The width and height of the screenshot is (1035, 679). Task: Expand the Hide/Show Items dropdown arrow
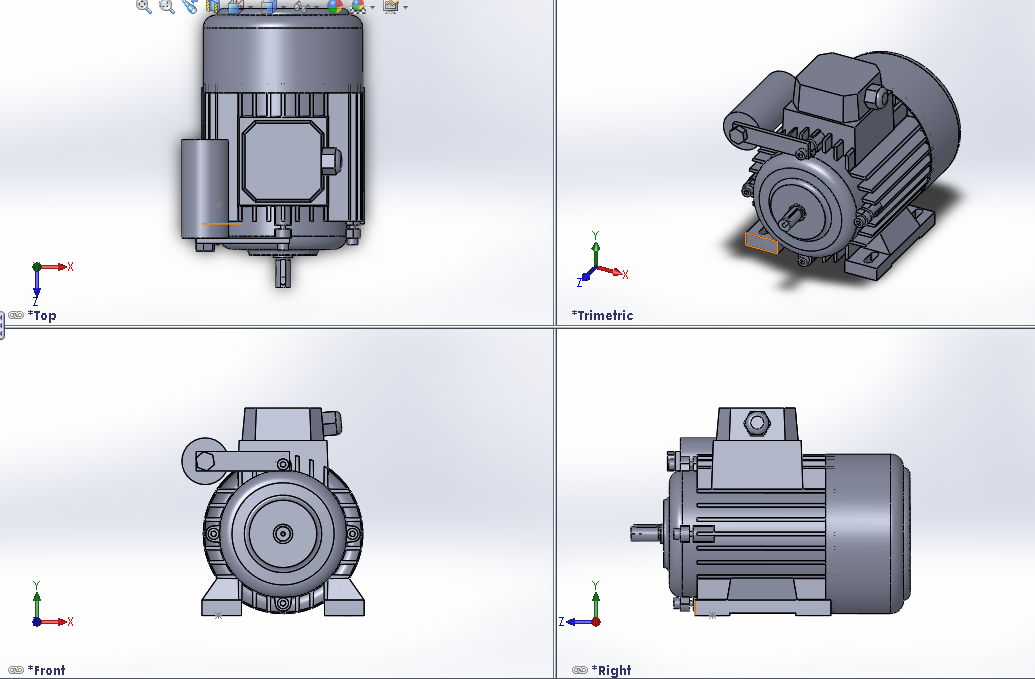coord(316,7)
